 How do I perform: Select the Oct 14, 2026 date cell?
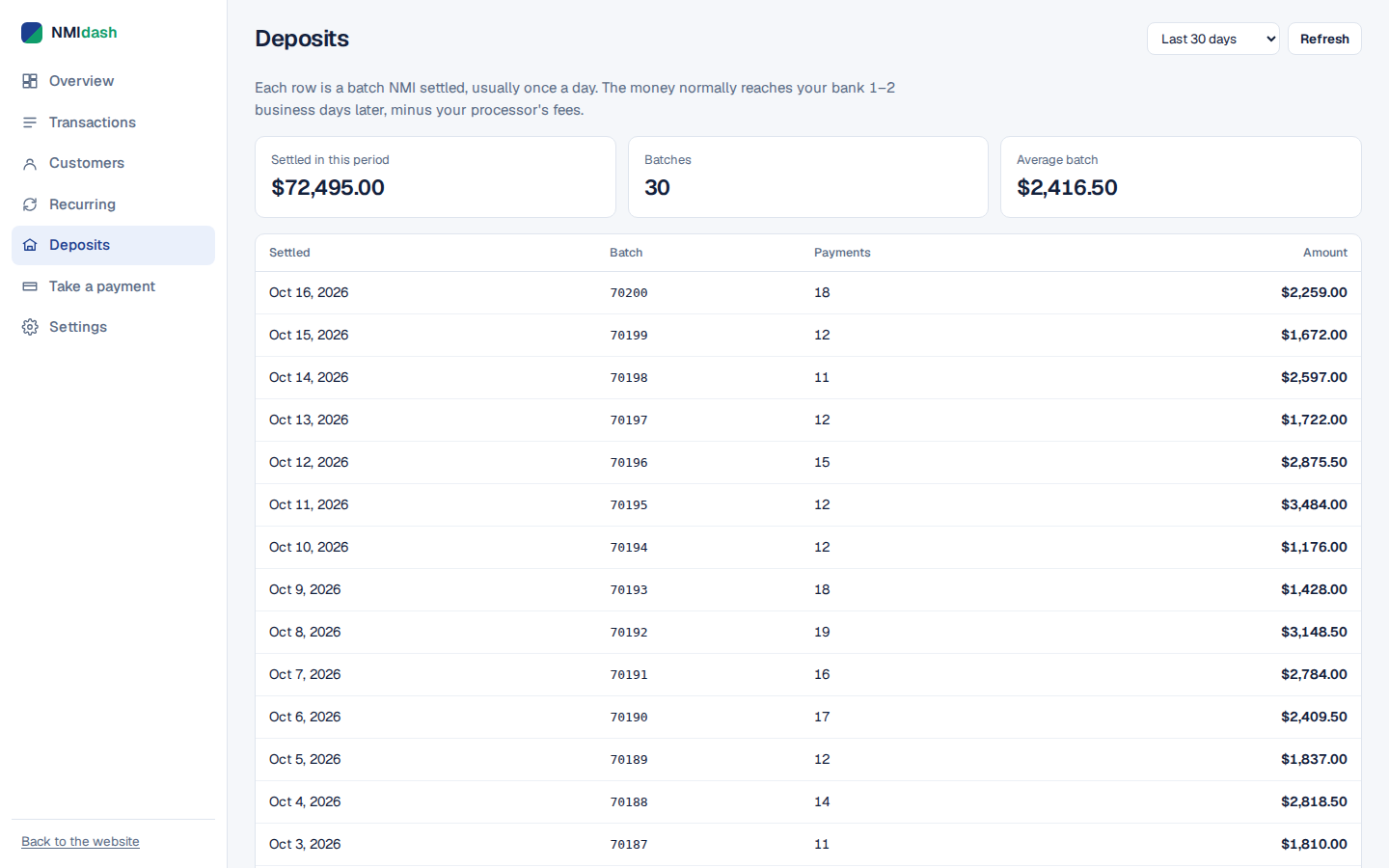click(309, 377)
